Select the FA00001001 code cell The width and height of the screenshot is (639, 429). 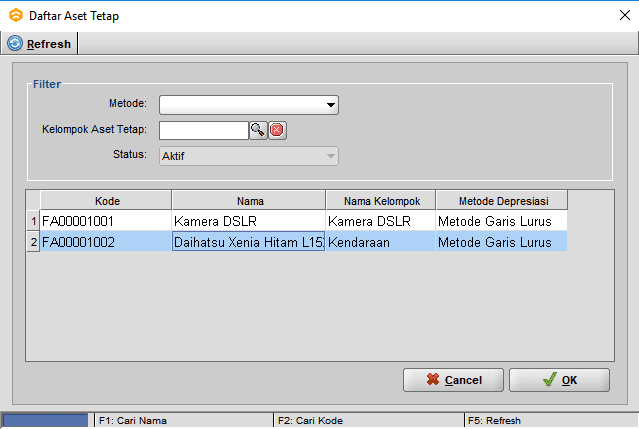(x=106, y=221)
